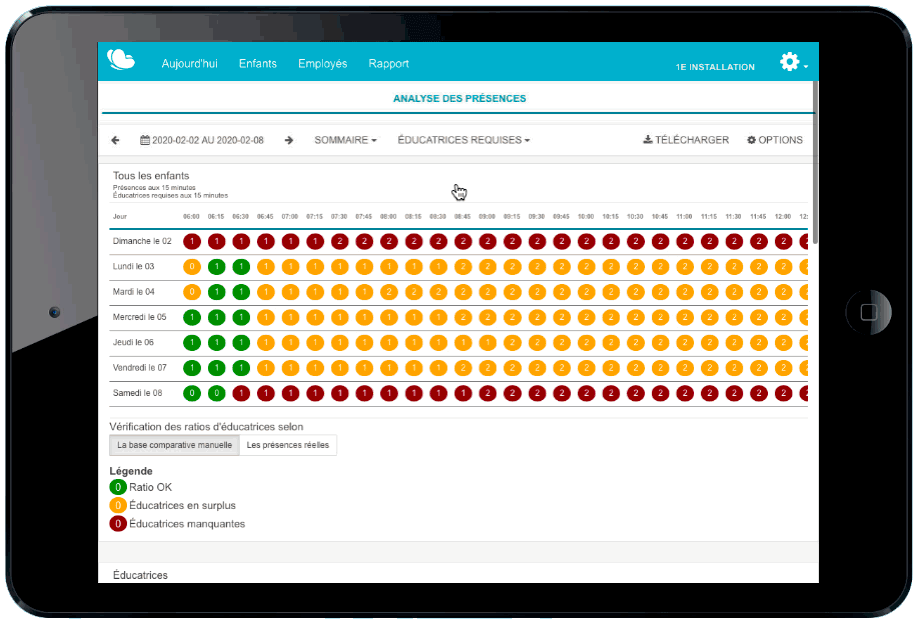Open the settings gear menu
Image resolution: width=917 pixels, height=622 pixels.
790,61
